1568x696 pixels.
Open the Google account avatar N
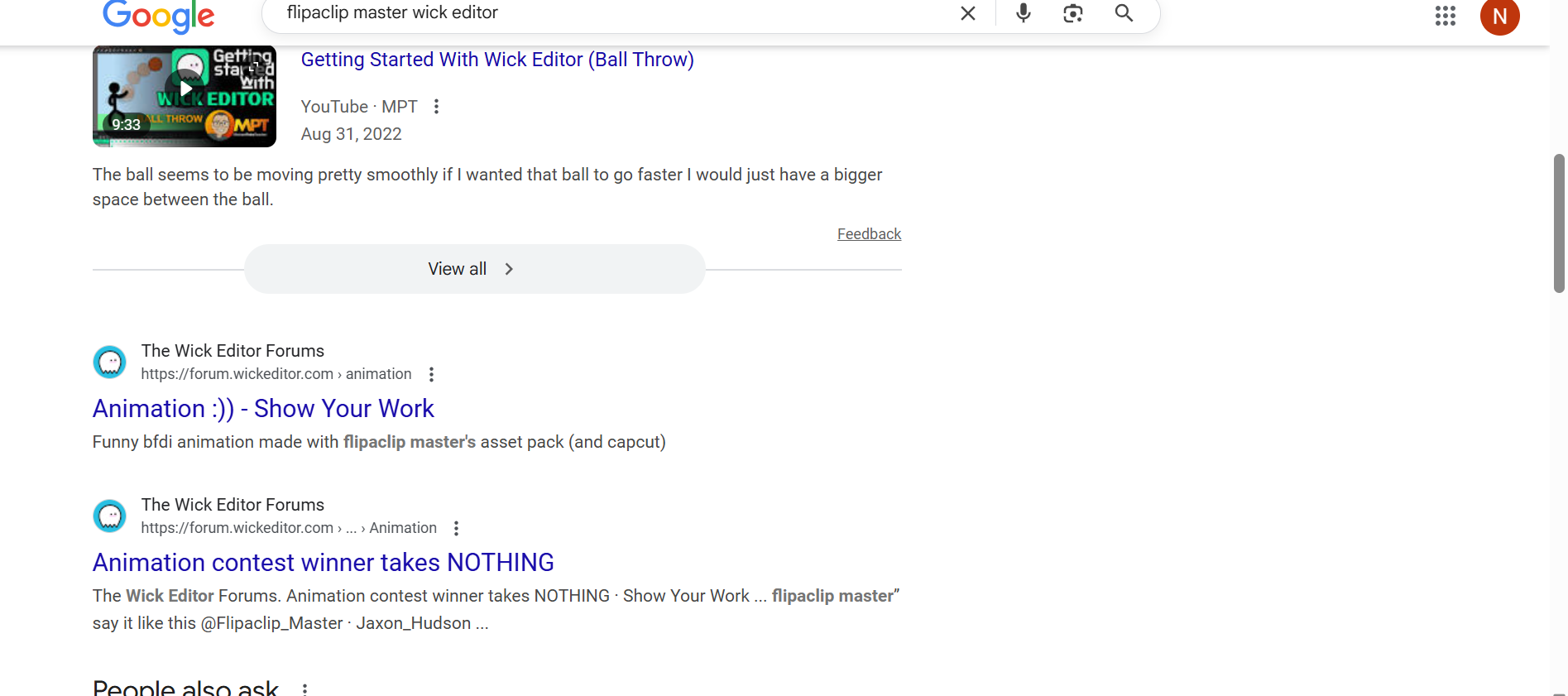point(1500,17)
